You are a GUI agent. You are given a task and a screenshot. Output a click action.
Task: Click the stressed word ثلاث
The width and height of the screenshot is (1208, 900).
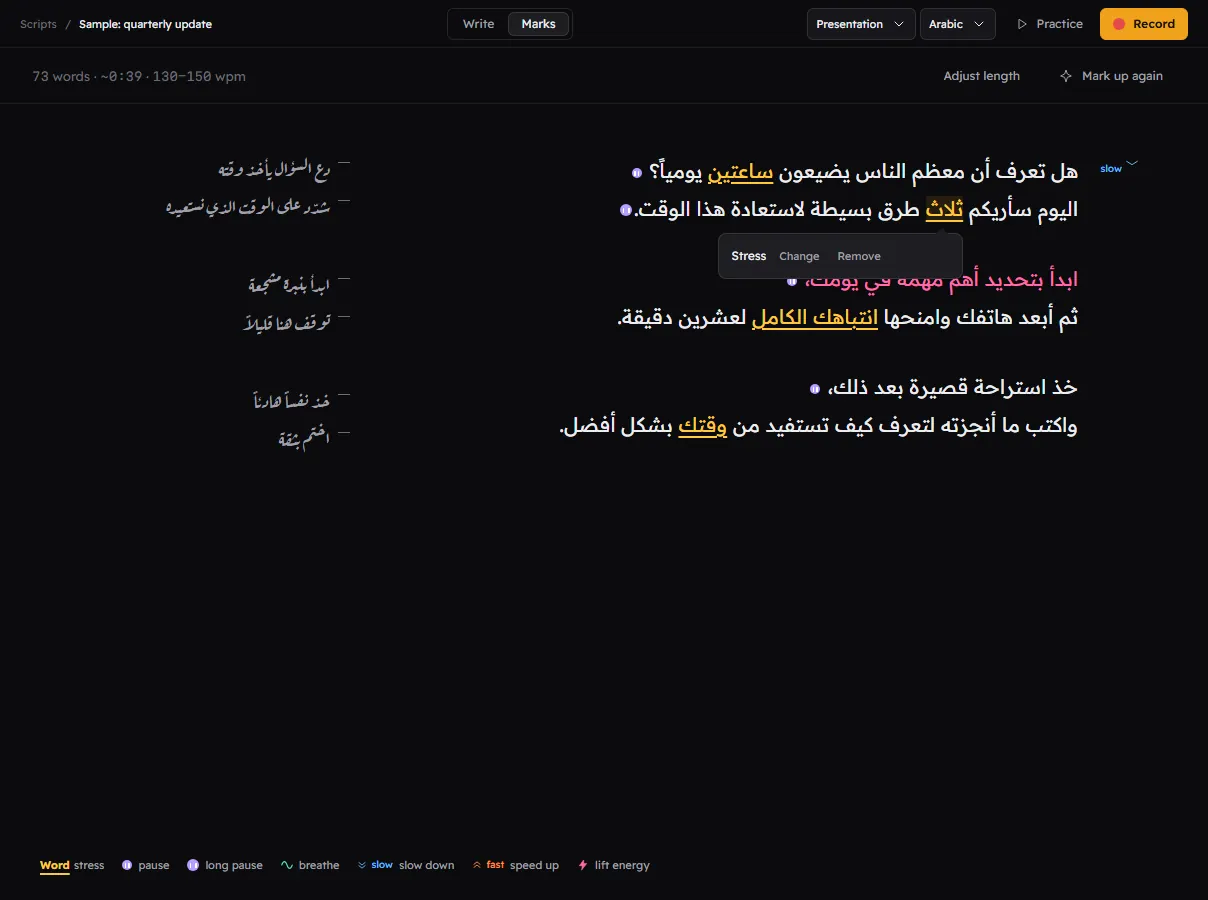click(x=944, y=210)
